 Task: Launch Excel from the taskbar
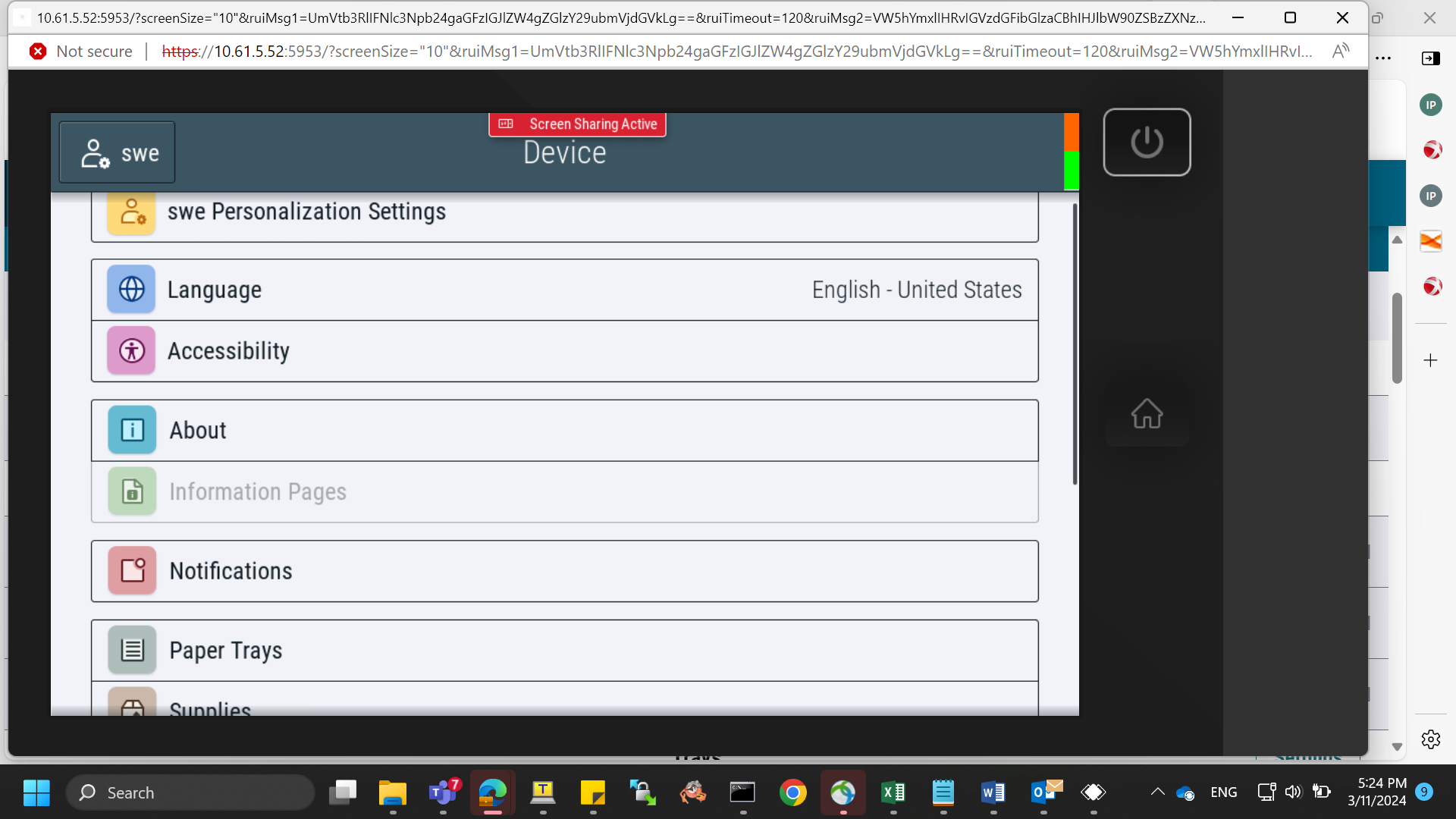tap(893, 792)
